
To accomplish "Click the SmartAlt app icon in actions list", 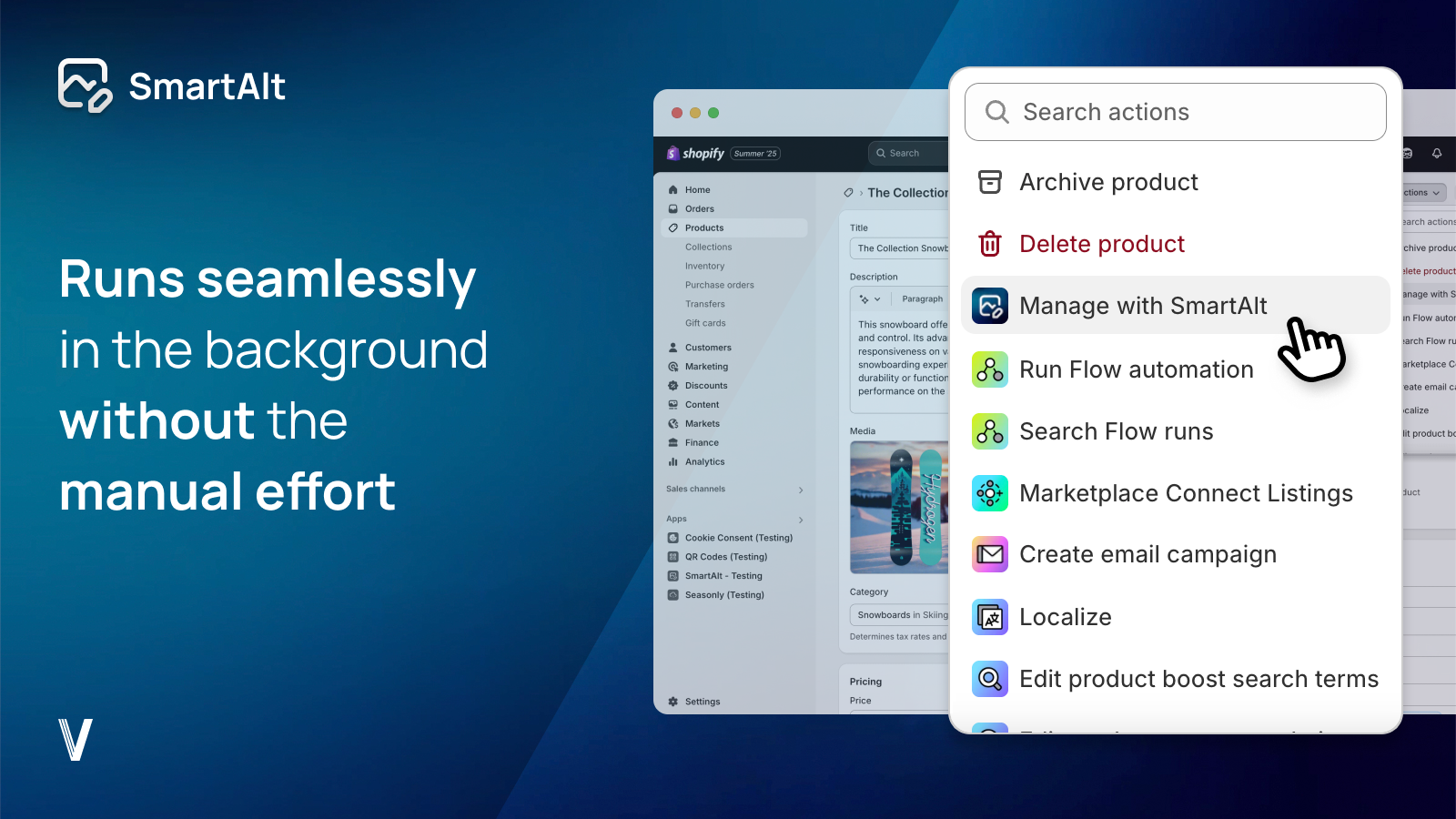I will [989, 306].
